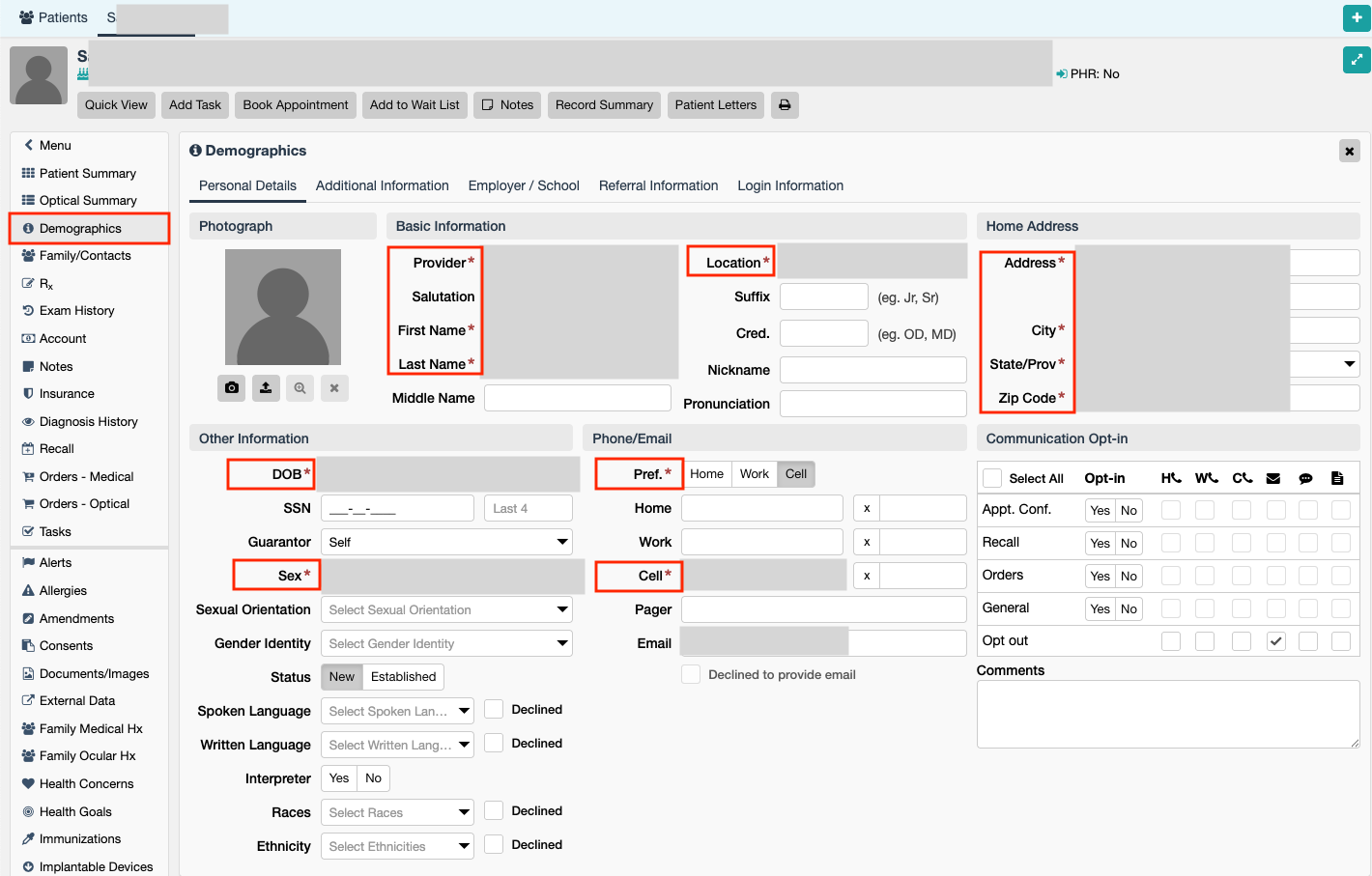Image resolution: width=1372 pixels, height=876 pixels.
Task: Click the print icon button
Action: point(785,105)
